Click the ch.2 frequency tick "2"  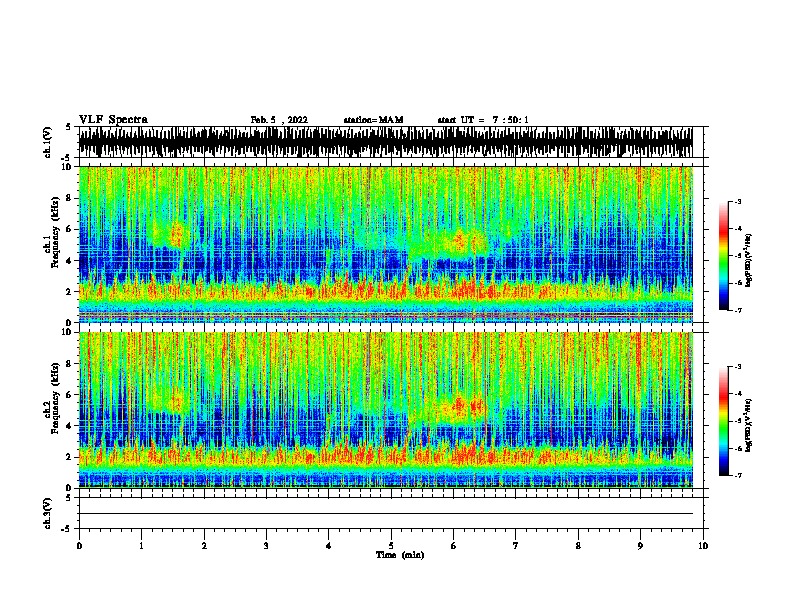point(70,457)
